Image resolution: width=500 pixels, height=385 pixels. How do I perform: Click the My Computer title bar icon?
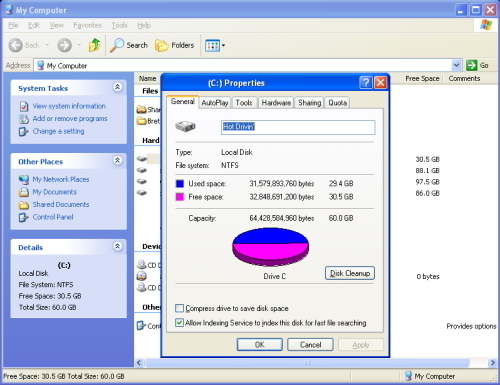pos(9,10)
